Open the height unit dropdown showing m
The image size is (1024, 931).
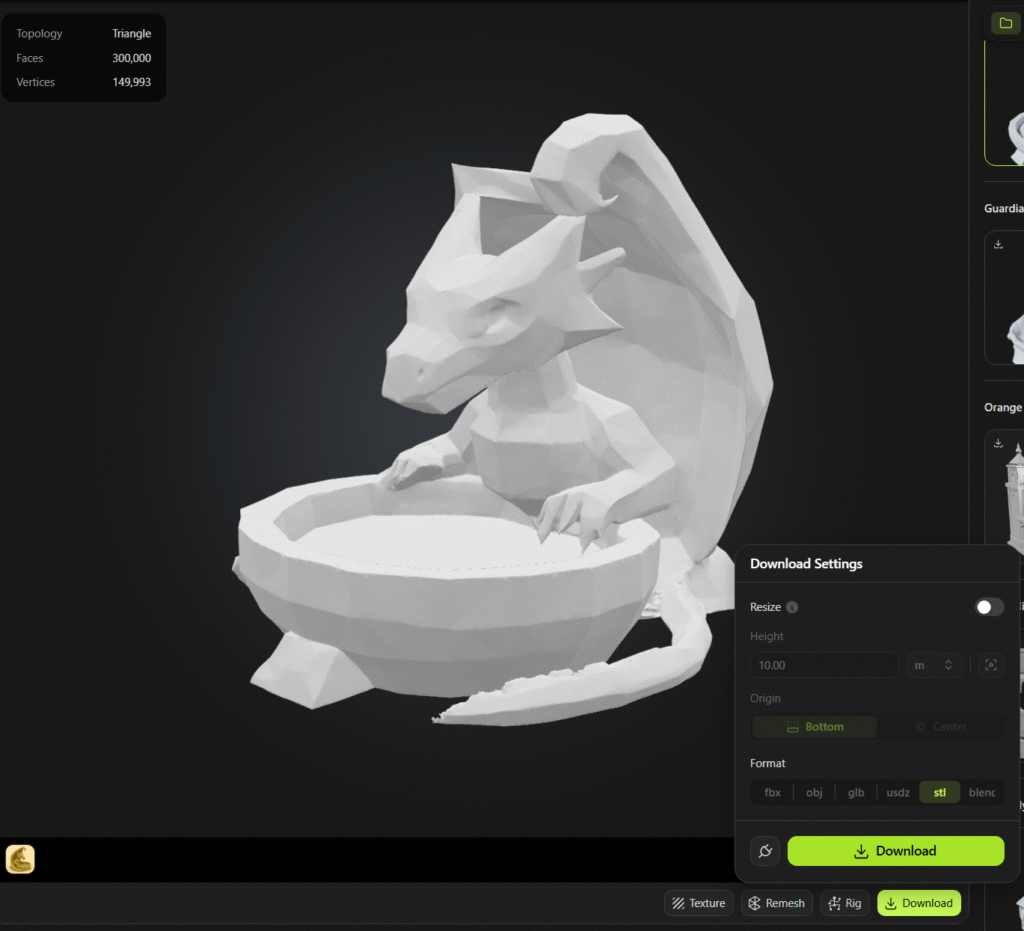pos(933,665)
